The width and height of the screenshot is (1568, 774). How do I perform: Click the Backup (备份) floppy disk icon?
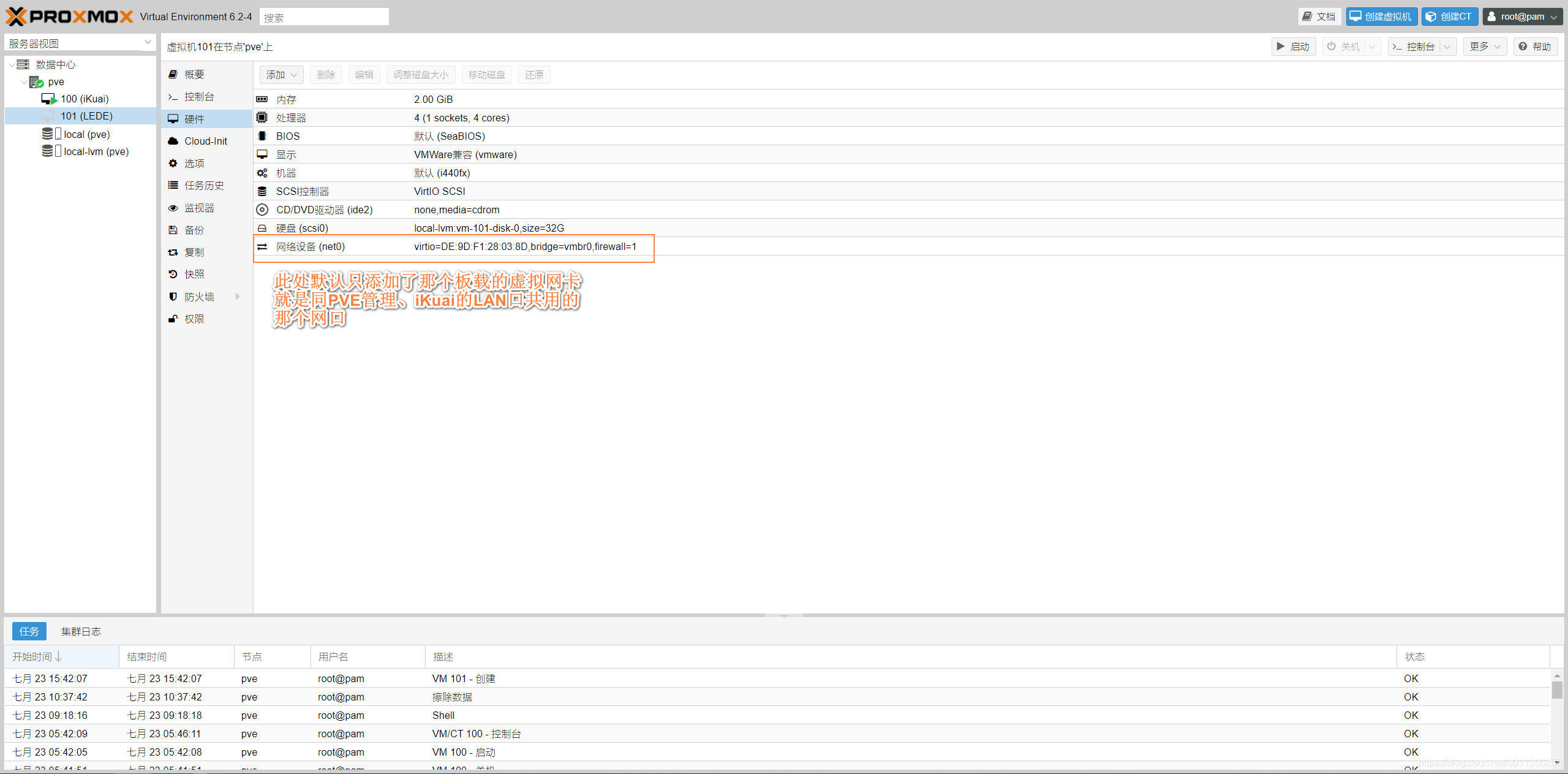click(173, 230)
